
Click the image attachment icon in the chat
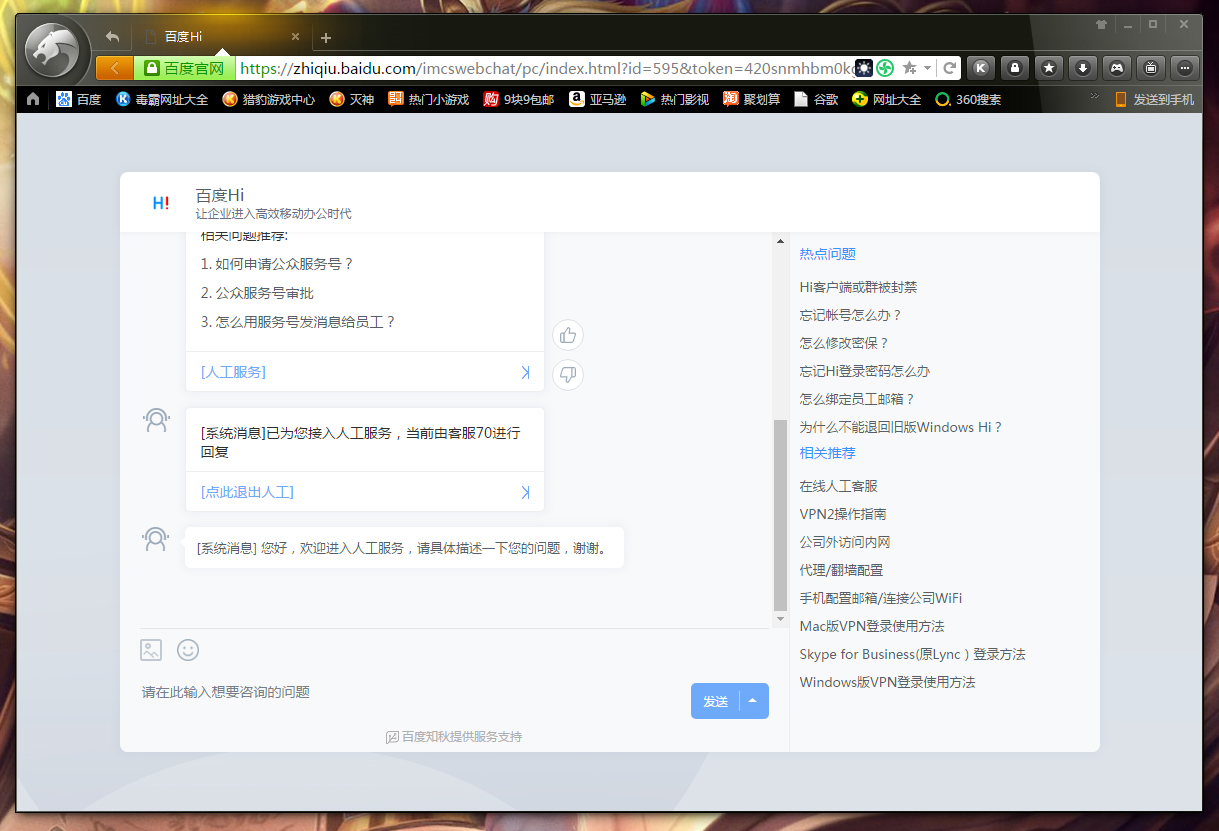(x=150, y=650)
